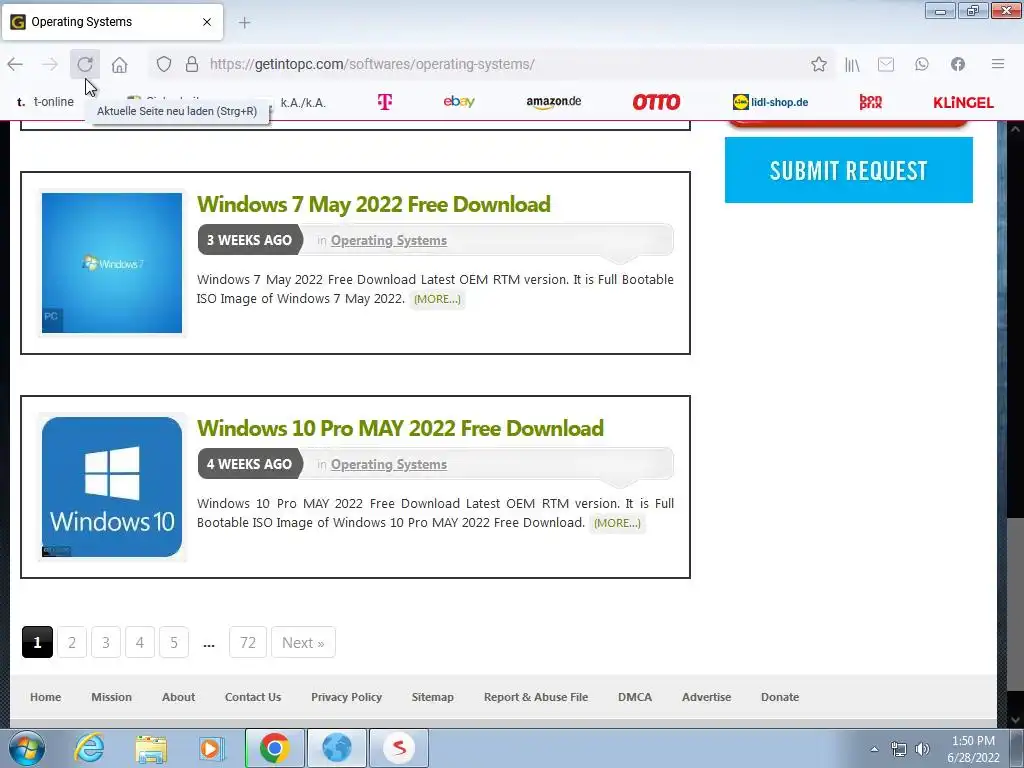1024x768 pixels.
Task: Open the t-online bookmark
Action: pyautogui.click(x=45, y=102)
